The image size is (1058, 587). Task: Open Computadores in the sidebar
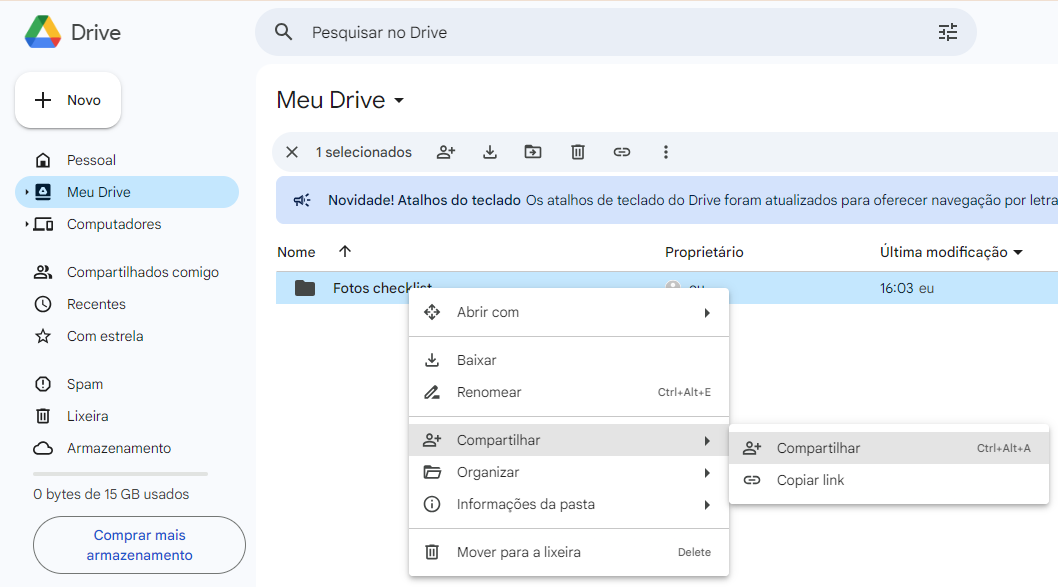pos(114,224)
